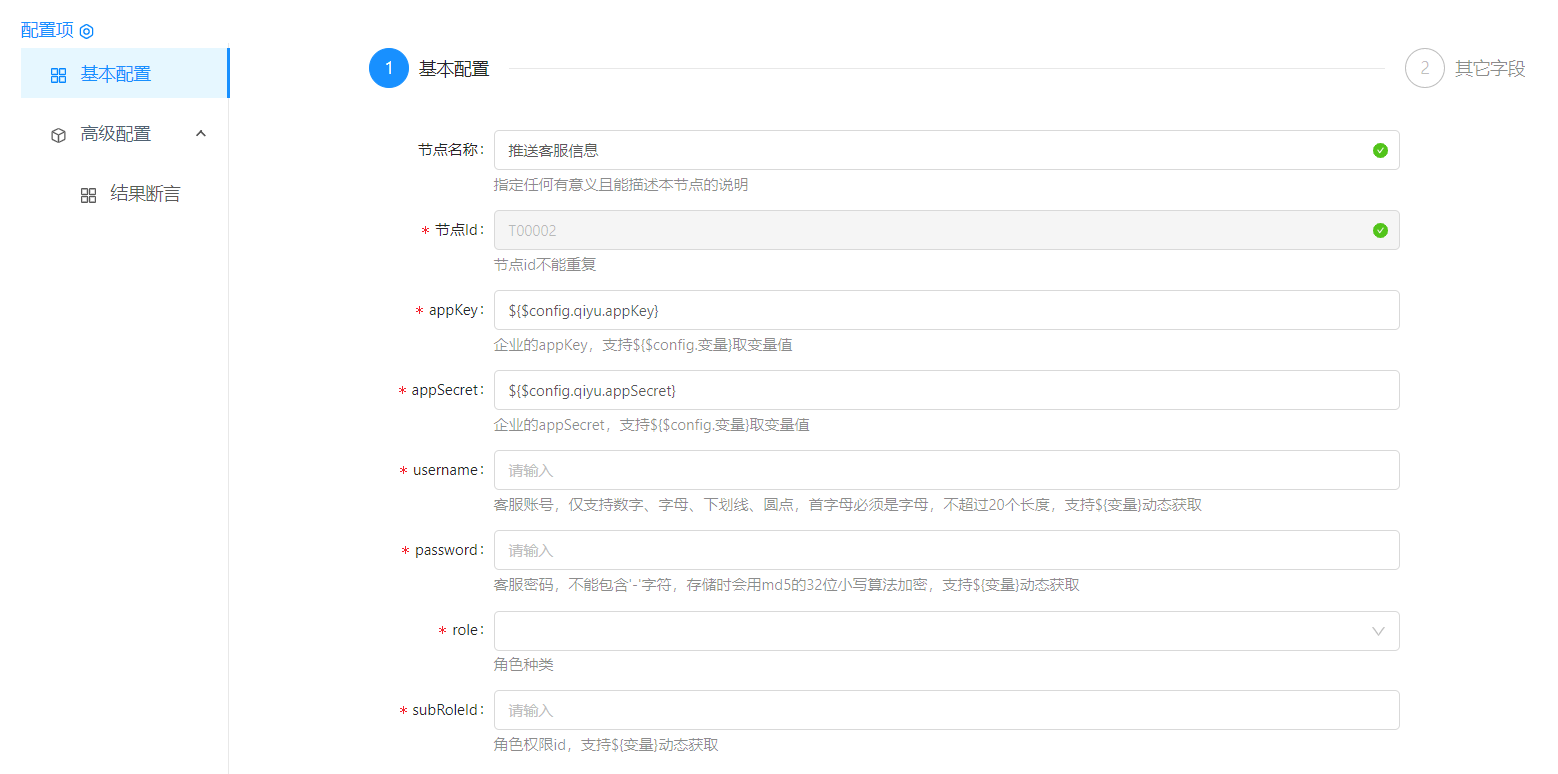Select 基本配置 in sidebar menu
Screen dimensions: 1558x774
[116, 74]
